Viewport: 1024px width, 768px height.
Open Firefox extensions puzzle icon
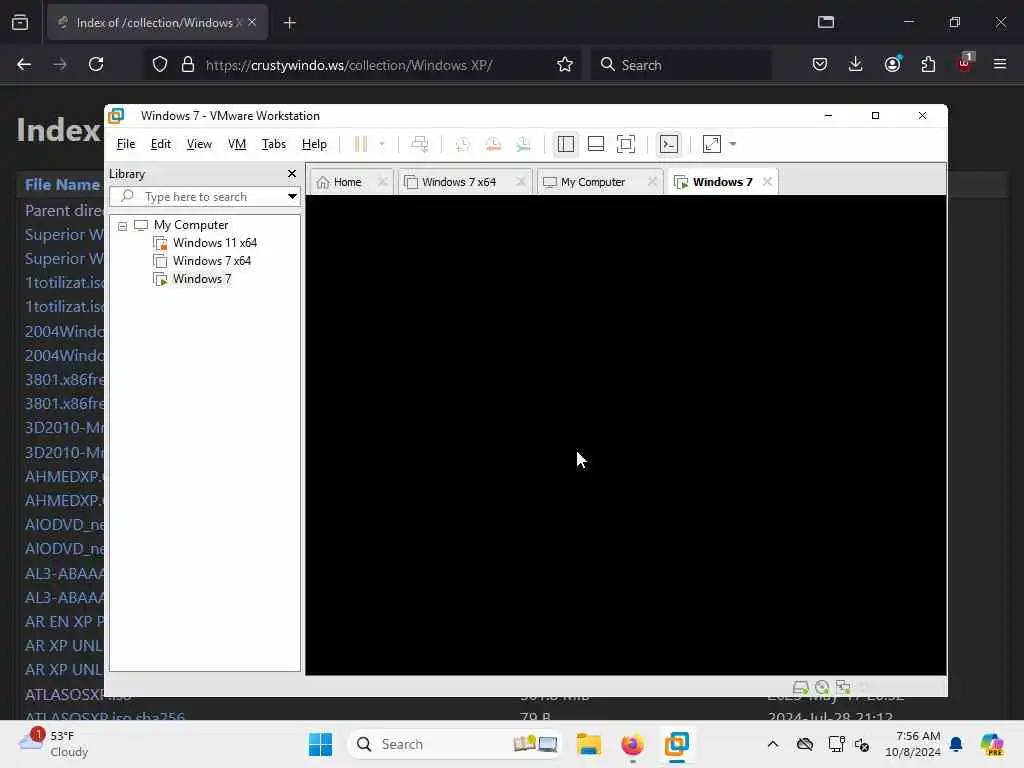tap(928, 64)
